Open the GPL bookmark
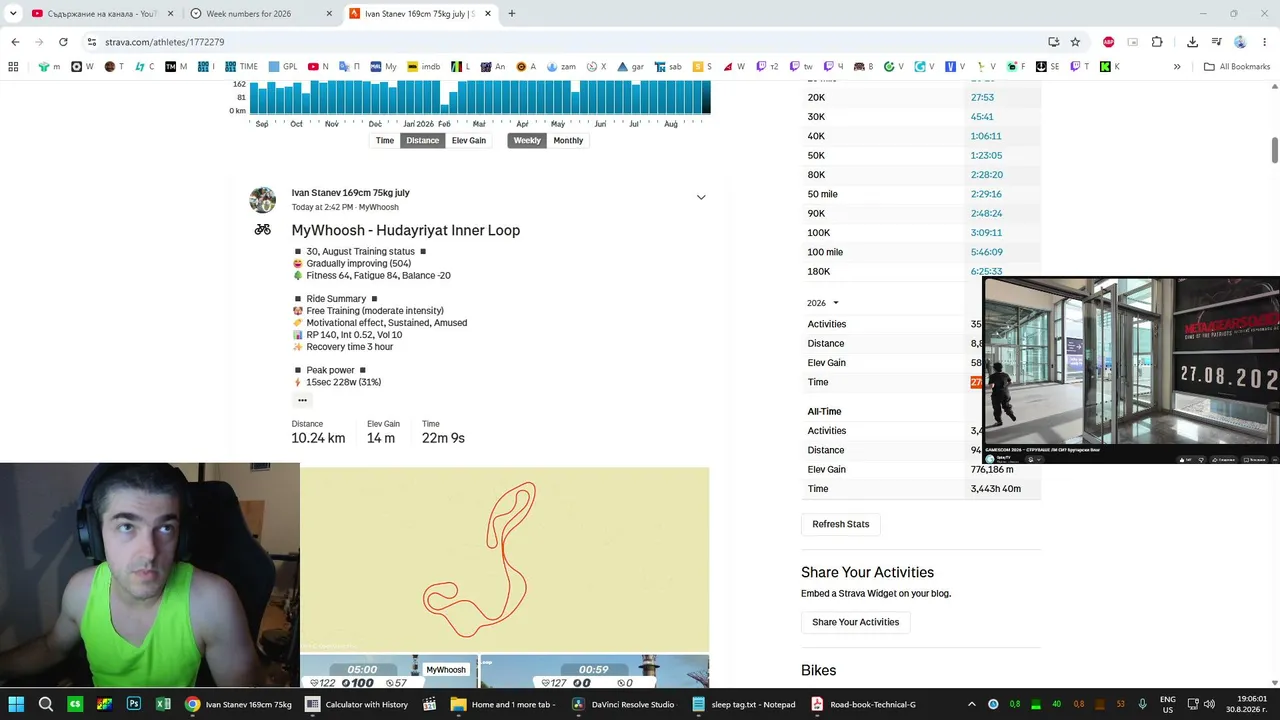Screen dimensions: 1280x720 click(283, 67)
